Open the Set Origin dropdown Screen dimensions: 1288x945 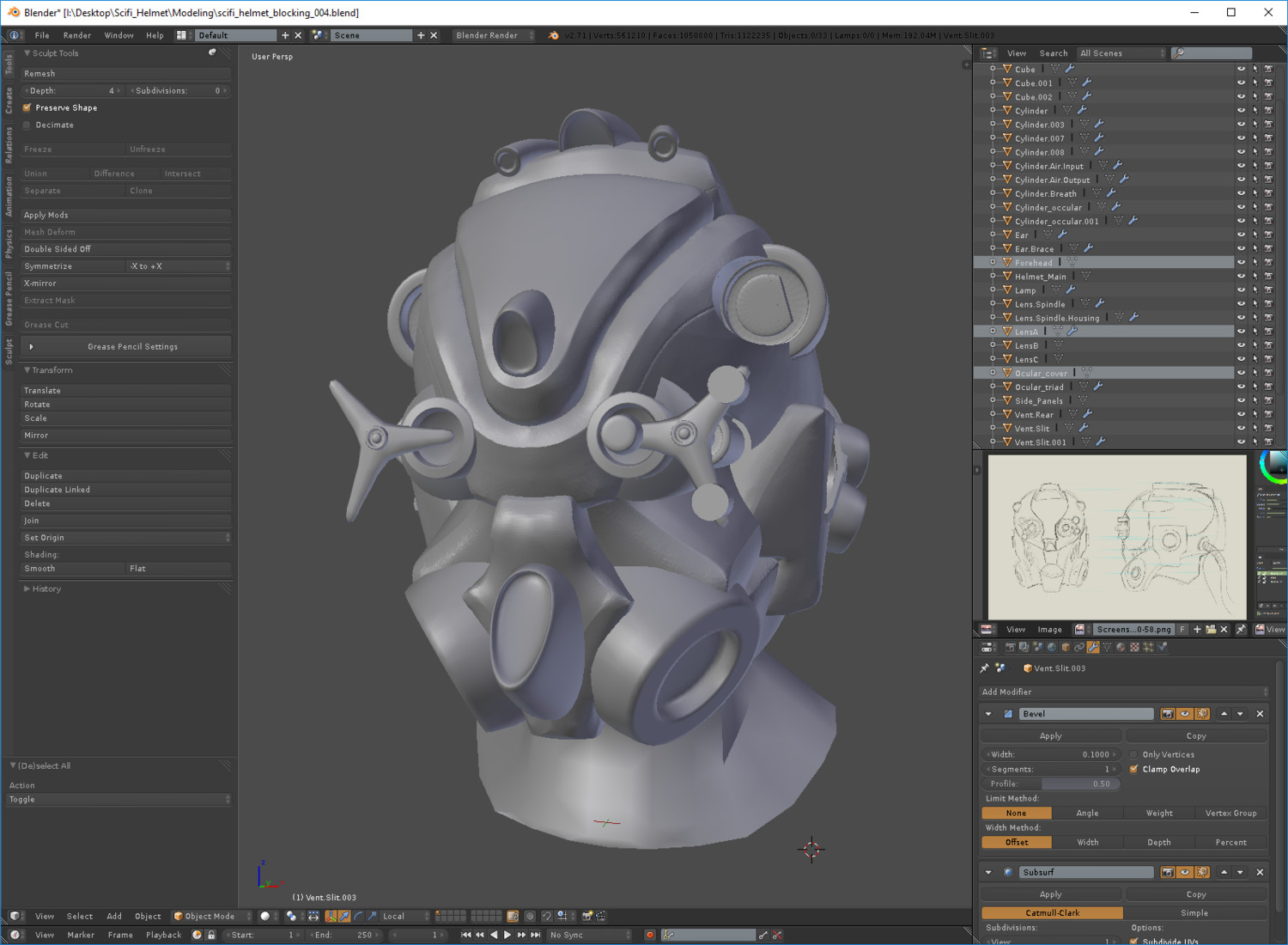coord(126,538)
